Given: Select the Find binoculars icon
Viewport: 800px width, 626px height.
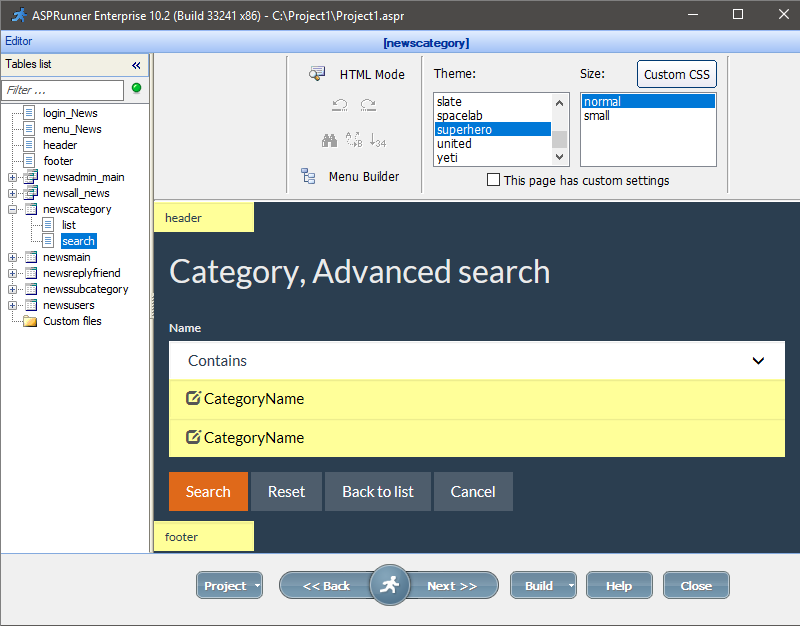Looking at the screenshot, I should coord(329,140).
